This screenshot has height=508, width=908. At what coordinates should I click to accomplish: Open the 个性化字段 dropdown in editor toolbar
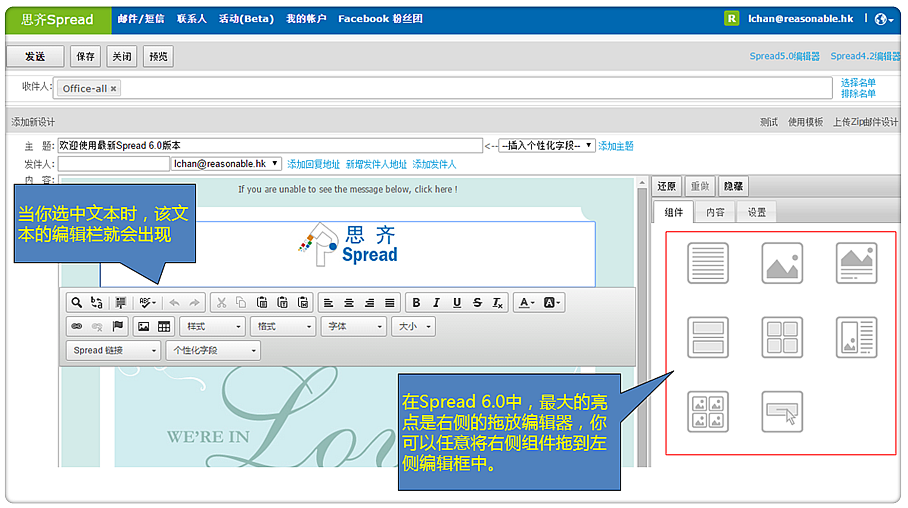(213, 350)
